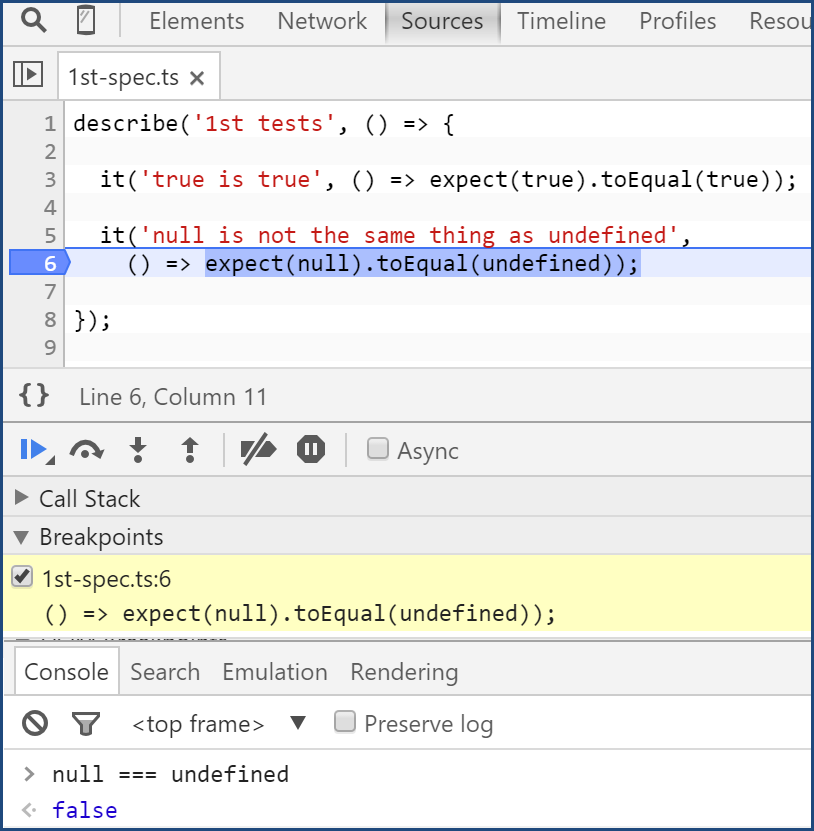Show the file navigator sidebar
The height and width of the screenshot is (831, 814).
point(28,74)
